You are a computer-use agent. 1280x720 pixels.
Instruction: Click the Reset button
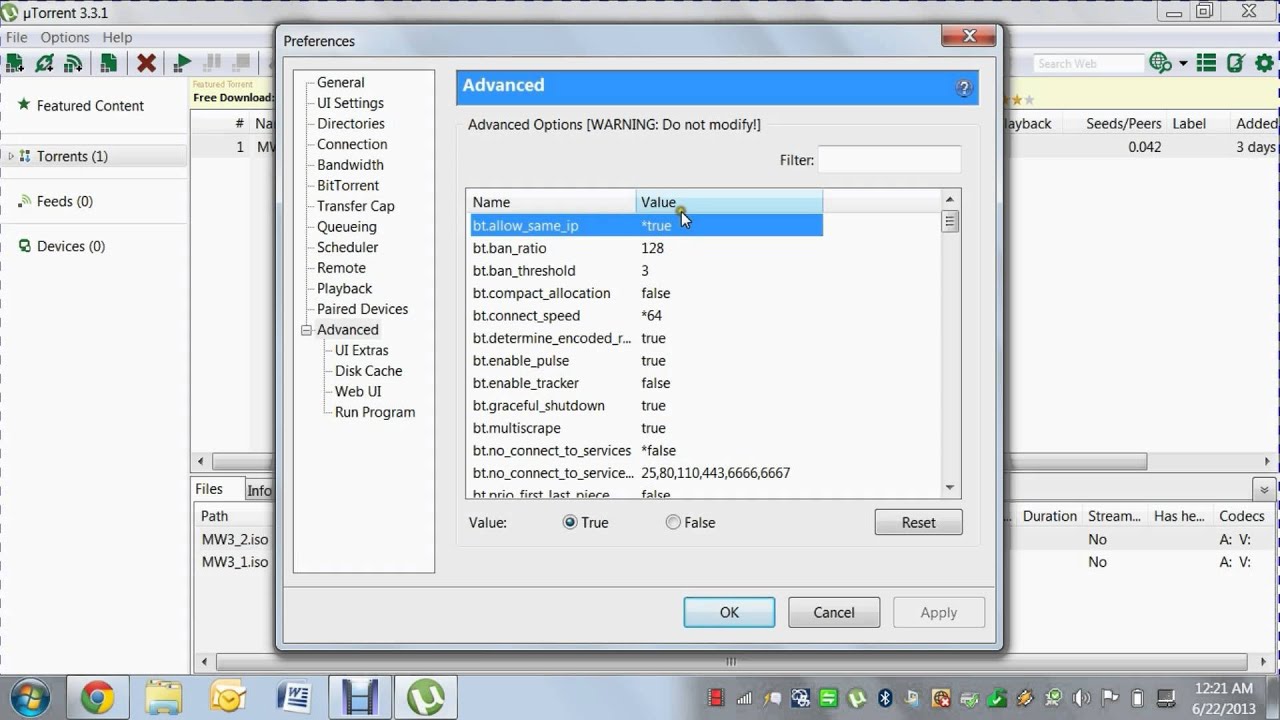918,522
